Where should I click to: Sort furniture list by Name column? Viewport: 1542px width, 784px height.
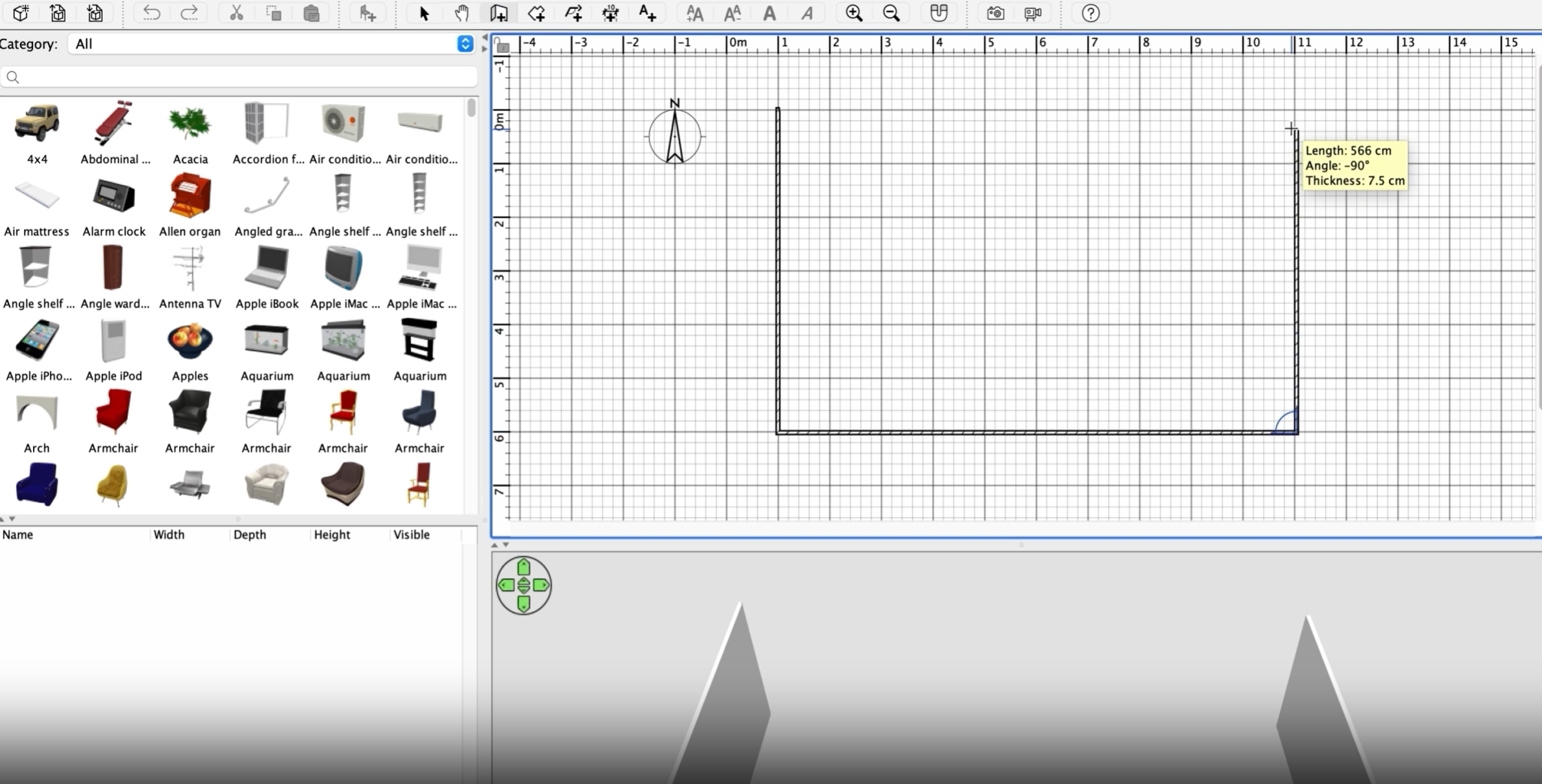(17, 534)
